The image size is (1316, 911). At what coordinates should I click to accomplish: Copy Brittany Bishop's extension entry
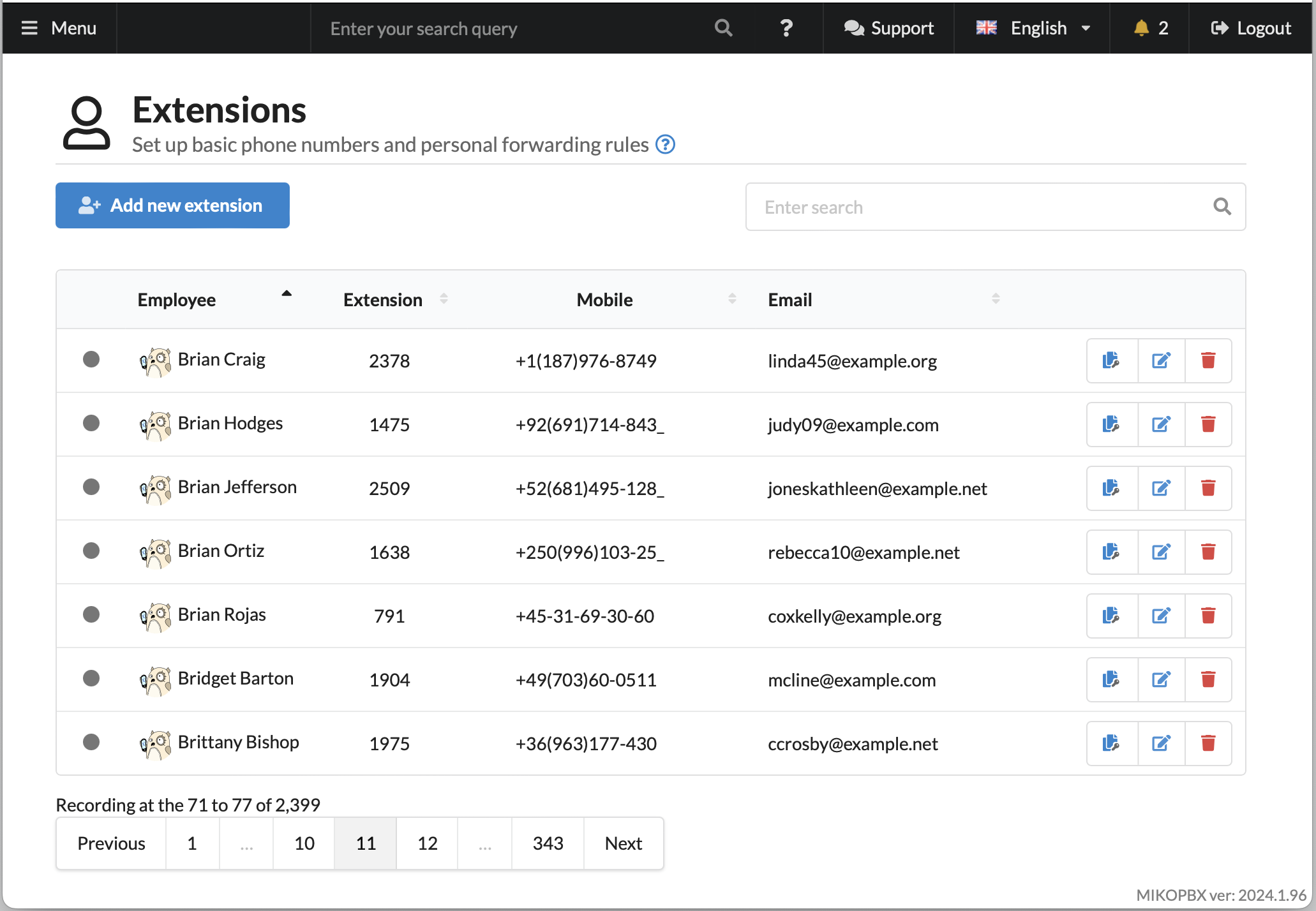pyautogui.click(x=1111, y=743)
